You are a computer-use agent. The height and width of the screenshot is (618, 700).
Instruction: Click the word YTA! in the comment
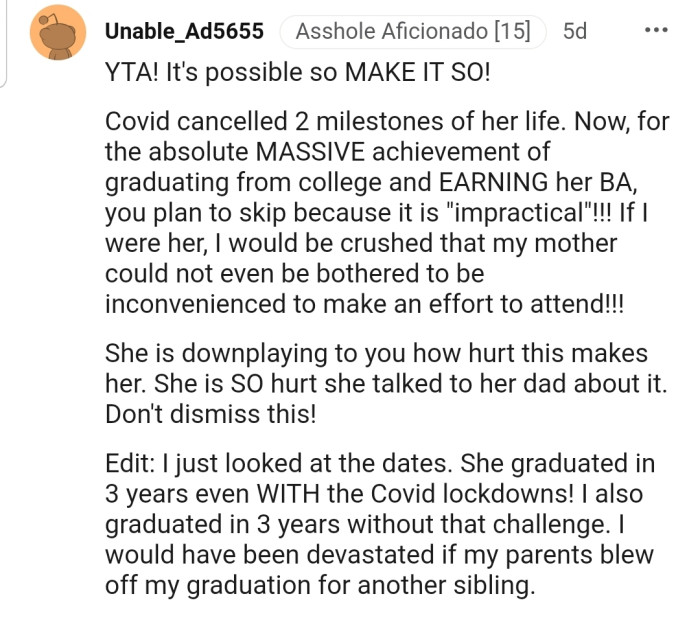click(x=131, y=73)
